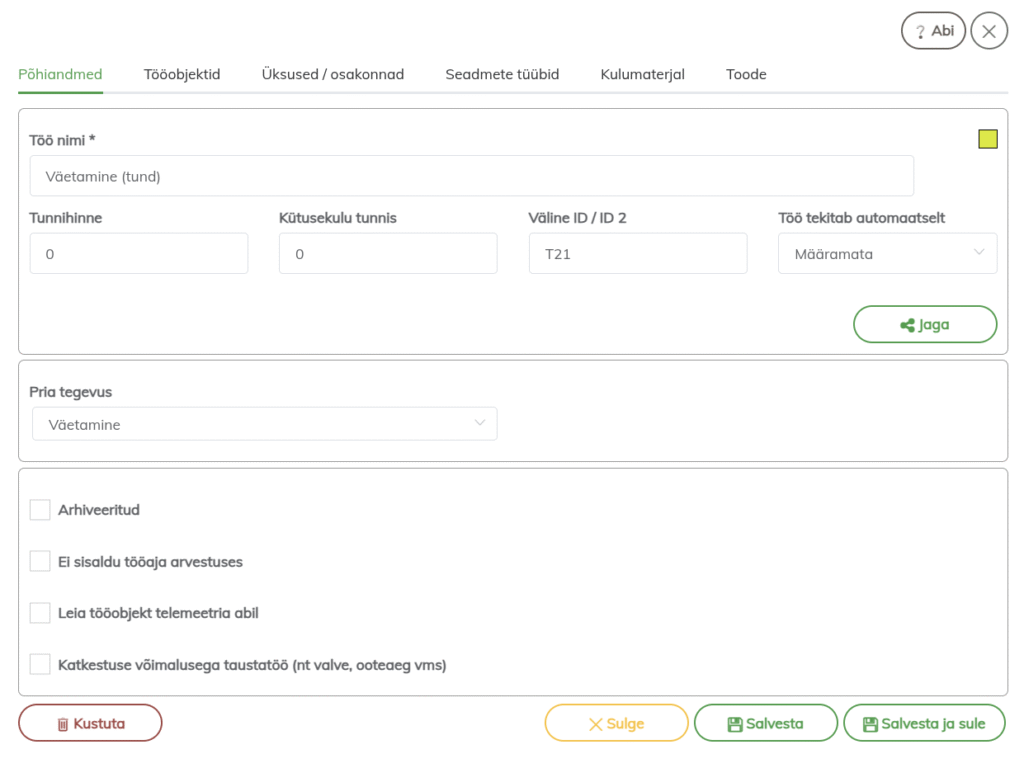Open the Seadmete tüübid tab
This screenshot has width=1024, height=773.
[x=502, y=75]
